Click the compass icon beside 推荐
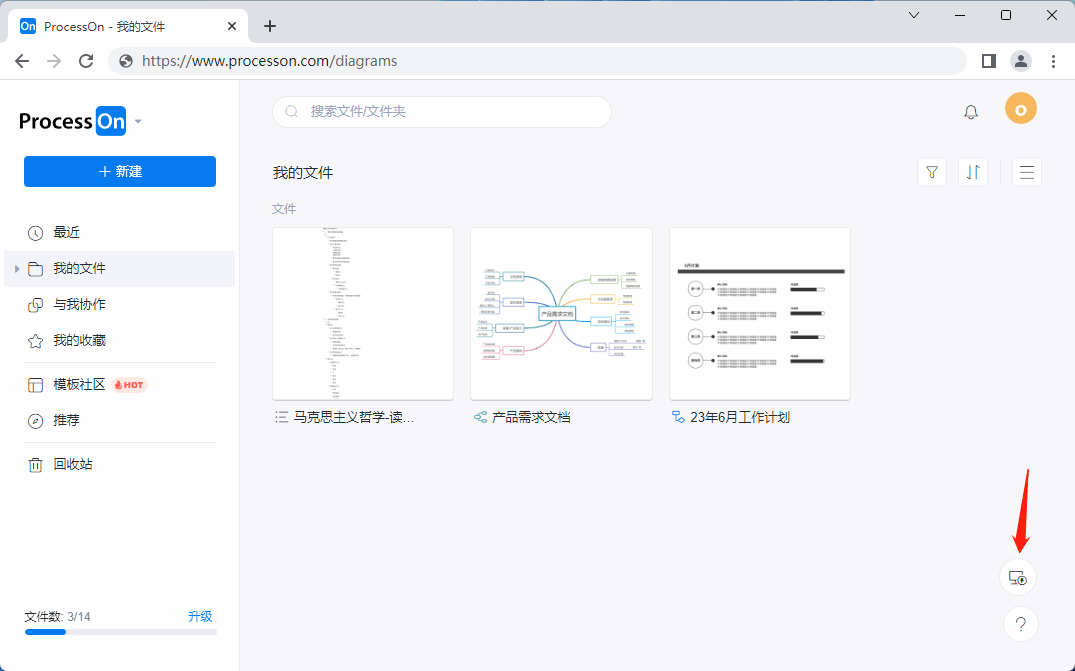Image resolution: width=1075 pixels, height=671 pixels. click(36, 421)
